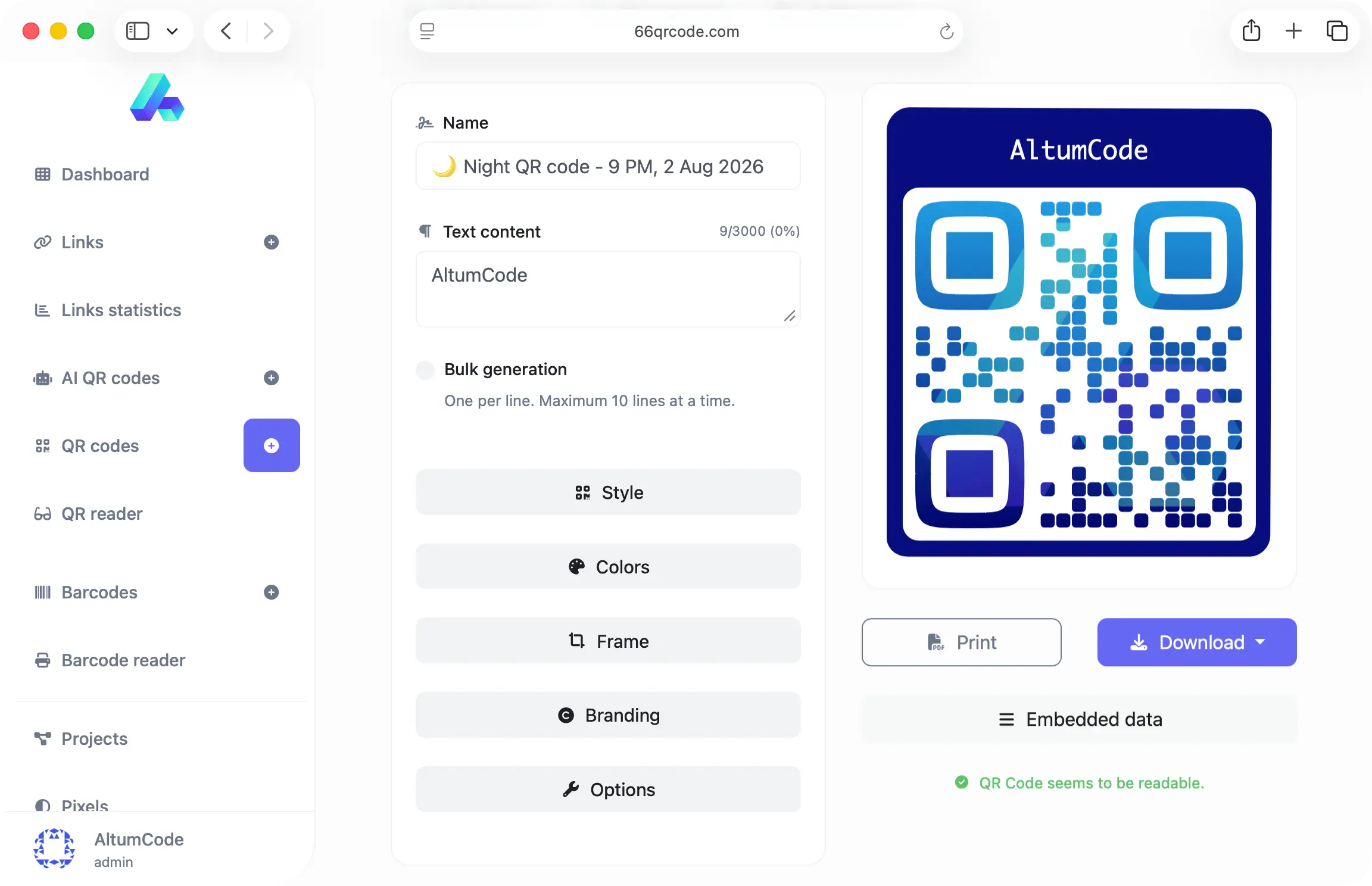Click the Safari share icon
Viewport: 1372px width, 886px height.
point(1251,30)
